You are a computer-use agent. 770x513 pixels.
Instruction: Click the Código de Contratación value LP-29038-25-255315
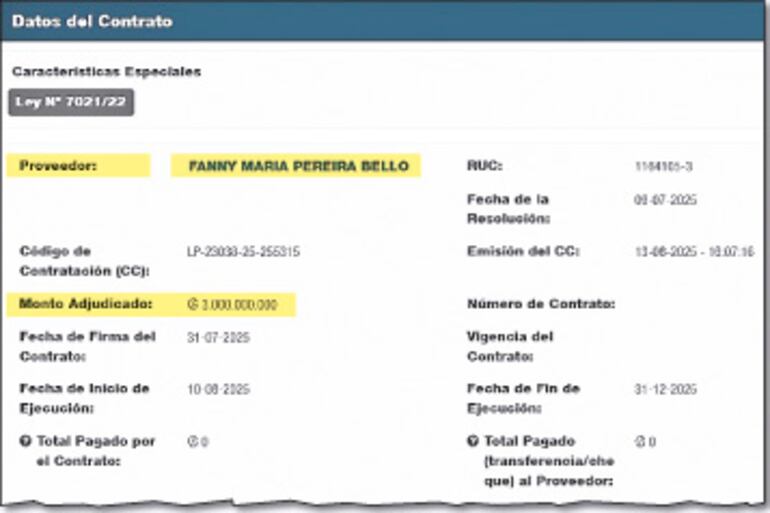243,252
